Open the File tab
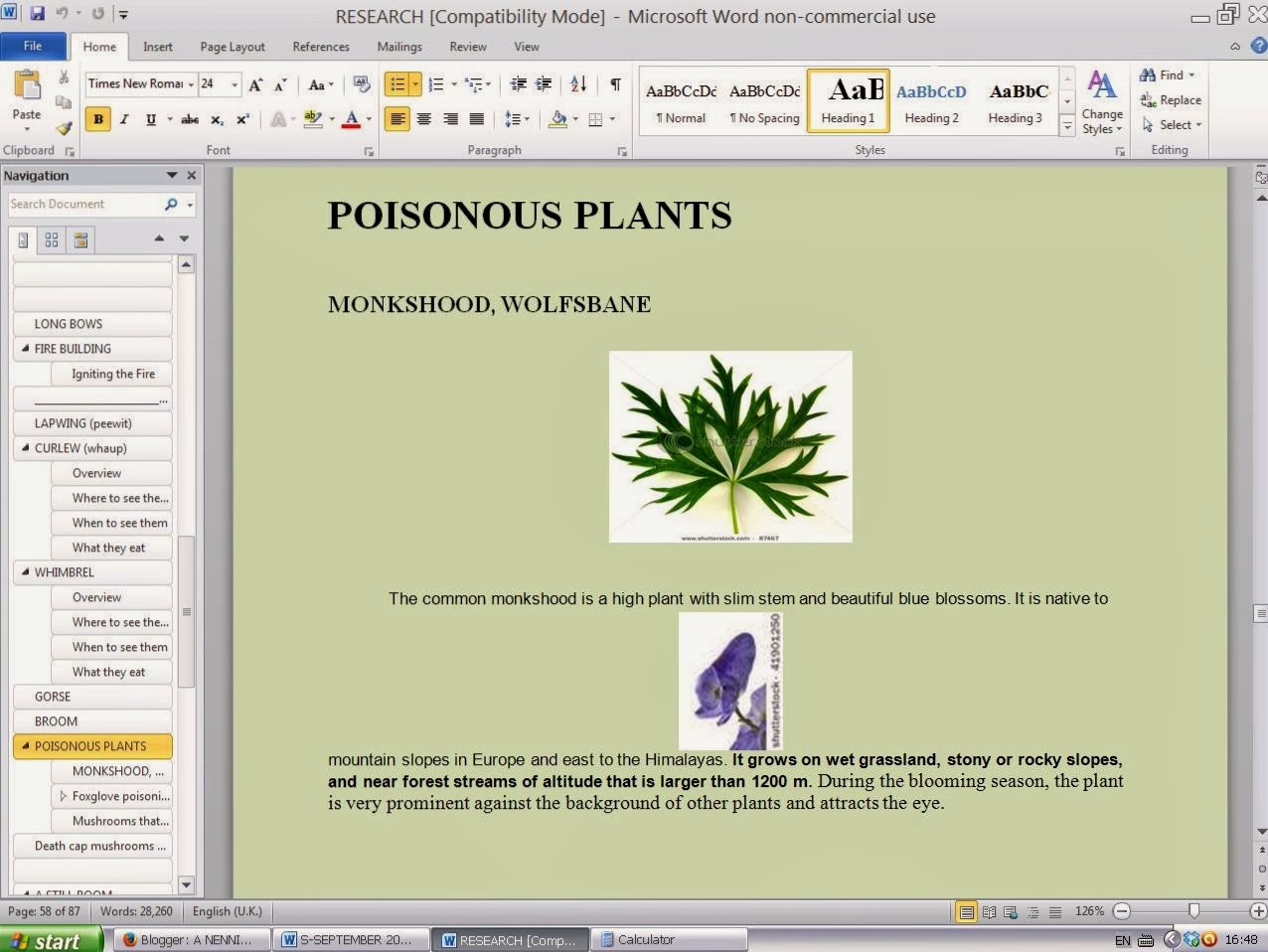The height and width of the screenshot is (952, 1268). (33, 46)
